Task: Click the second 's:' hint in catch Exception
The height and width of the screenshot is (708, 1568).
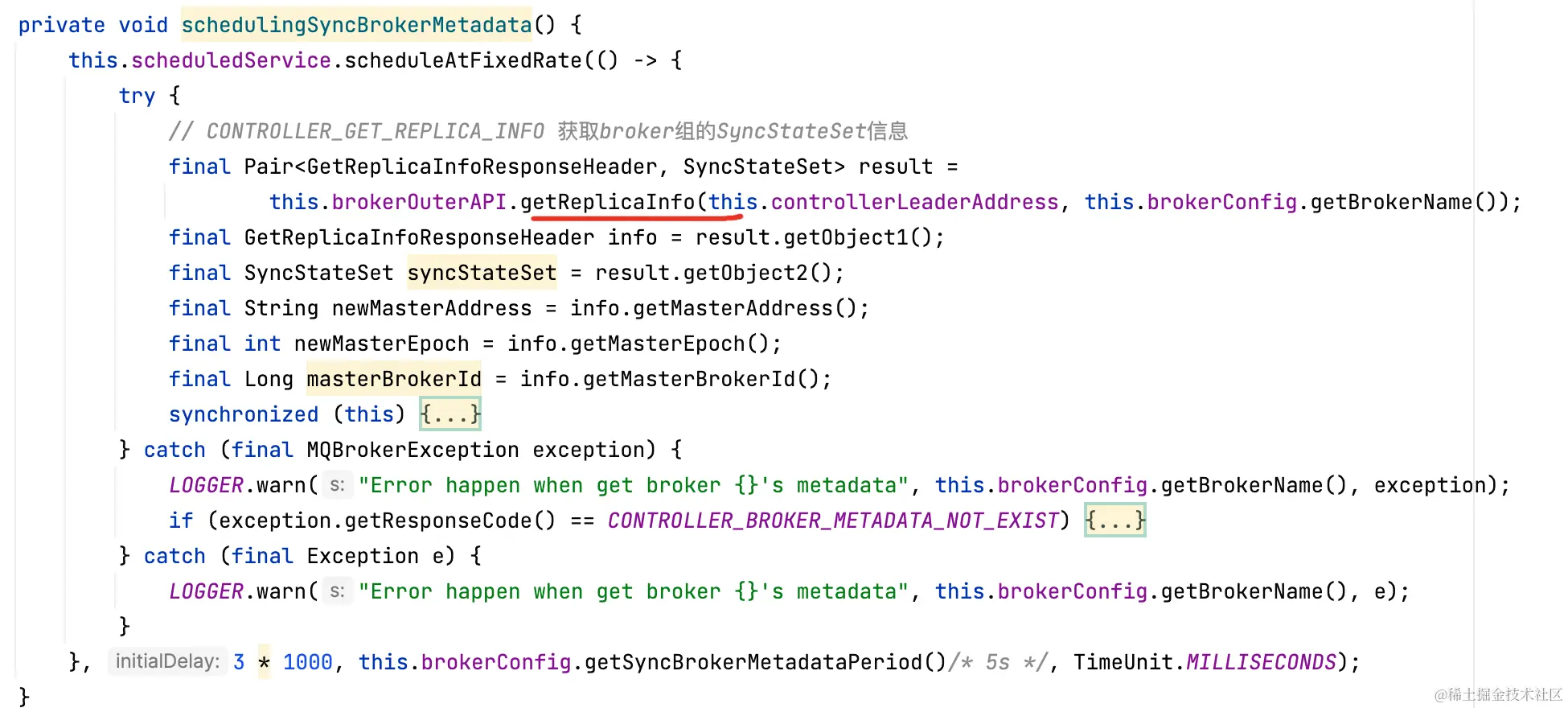Action: coord(338,591)
